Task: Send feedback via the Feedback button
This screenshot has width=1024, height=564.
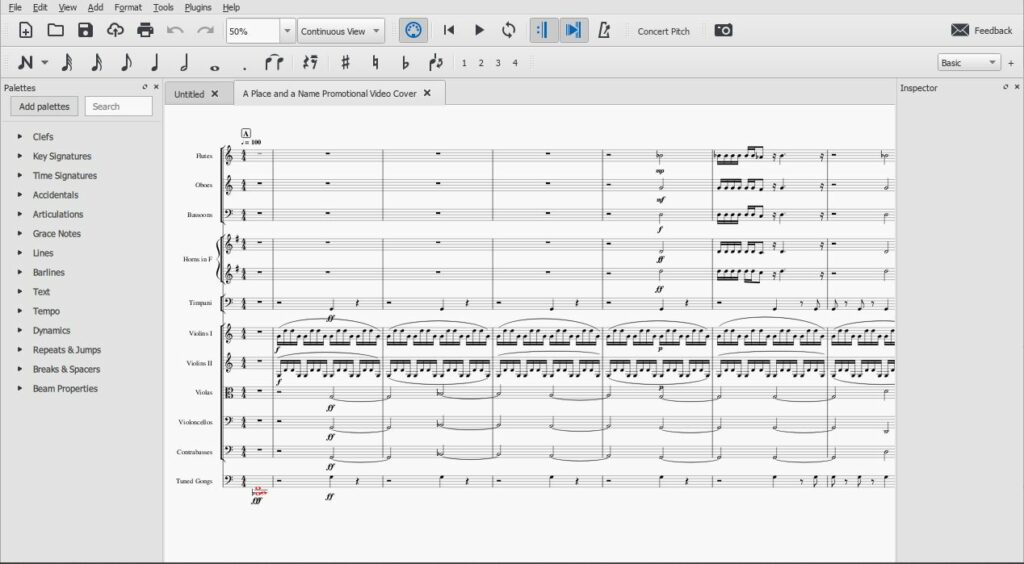Action: pos(982,31)
